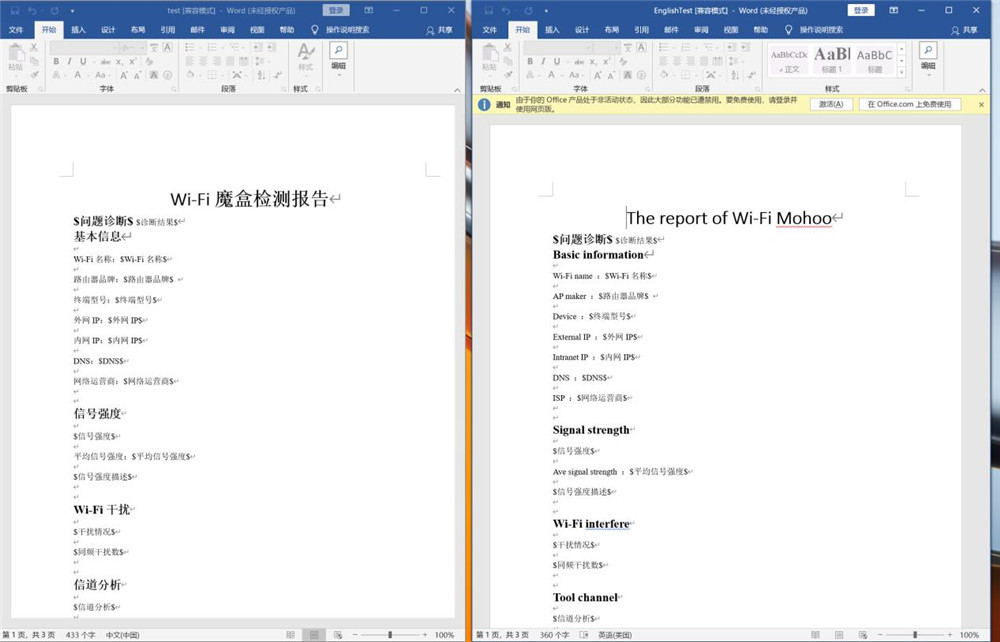
Task: Click zoom slider handle in EnglishTest status bar
Action: 915,635
